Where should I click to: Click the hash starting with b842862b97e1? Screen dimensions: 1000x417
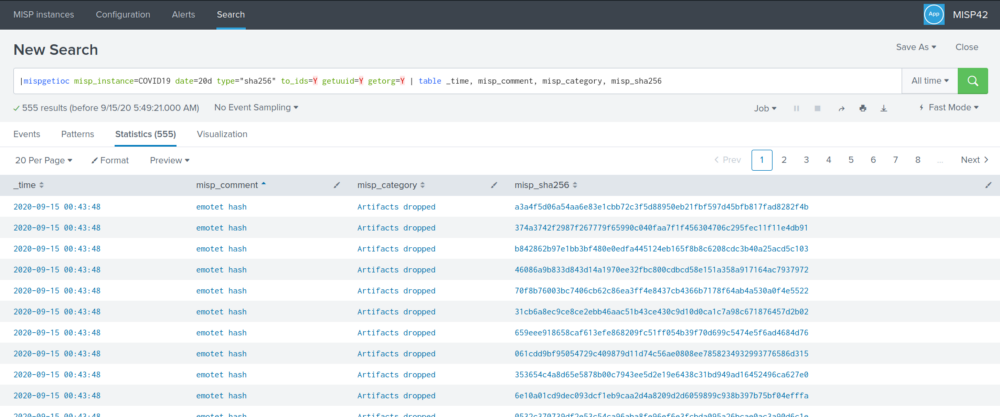pos(661,249)
